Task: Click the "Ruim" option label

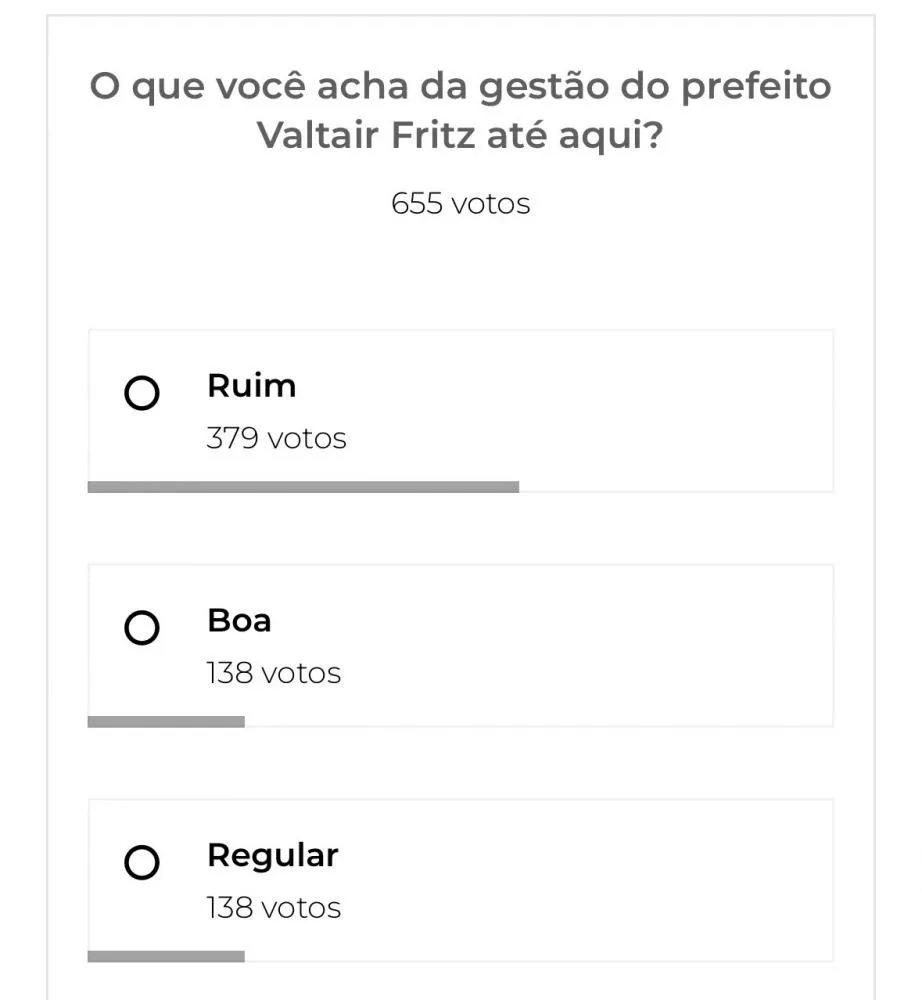Action: click(x=251, y=386)
